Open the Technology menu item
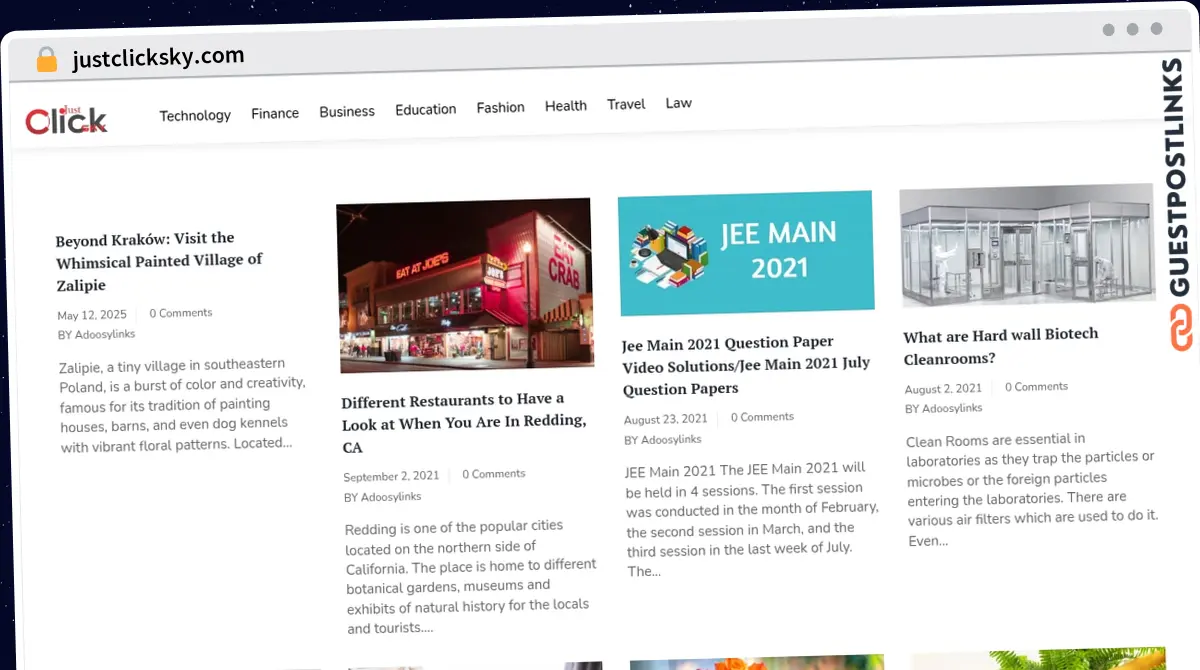 tap(195, 115)
